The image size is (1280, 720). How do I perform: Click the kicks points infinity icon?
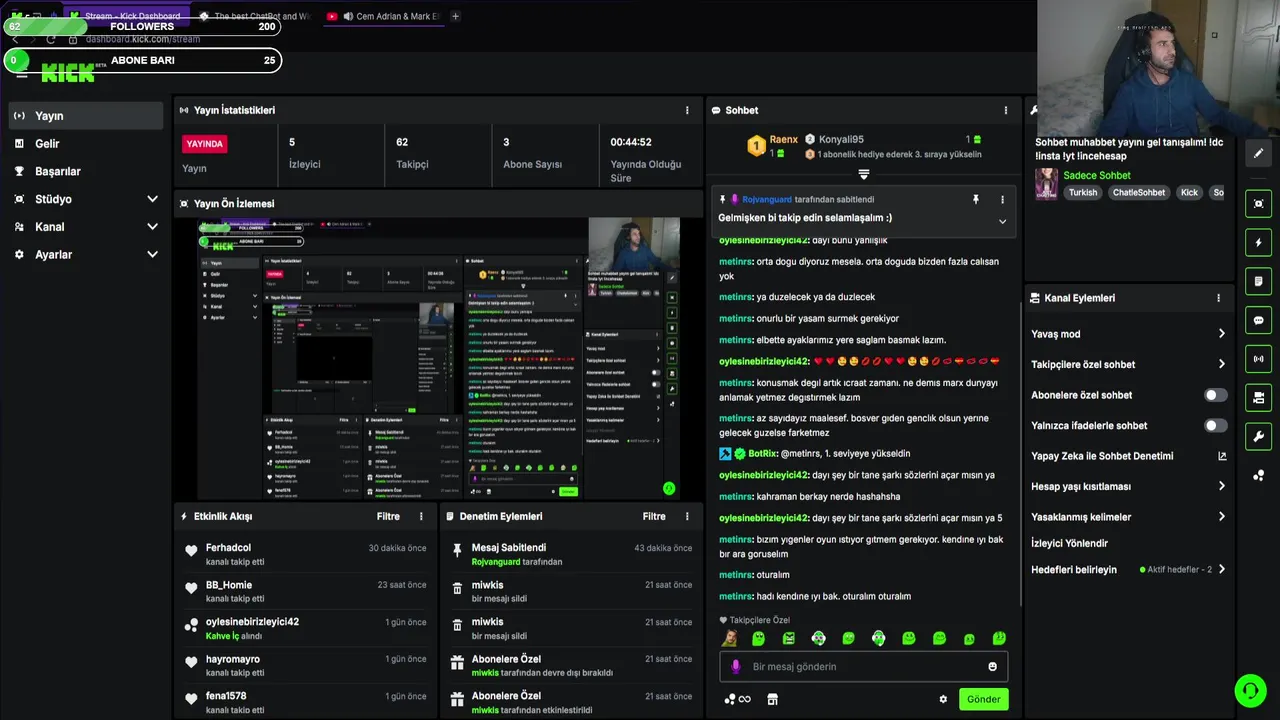(738, 699)
